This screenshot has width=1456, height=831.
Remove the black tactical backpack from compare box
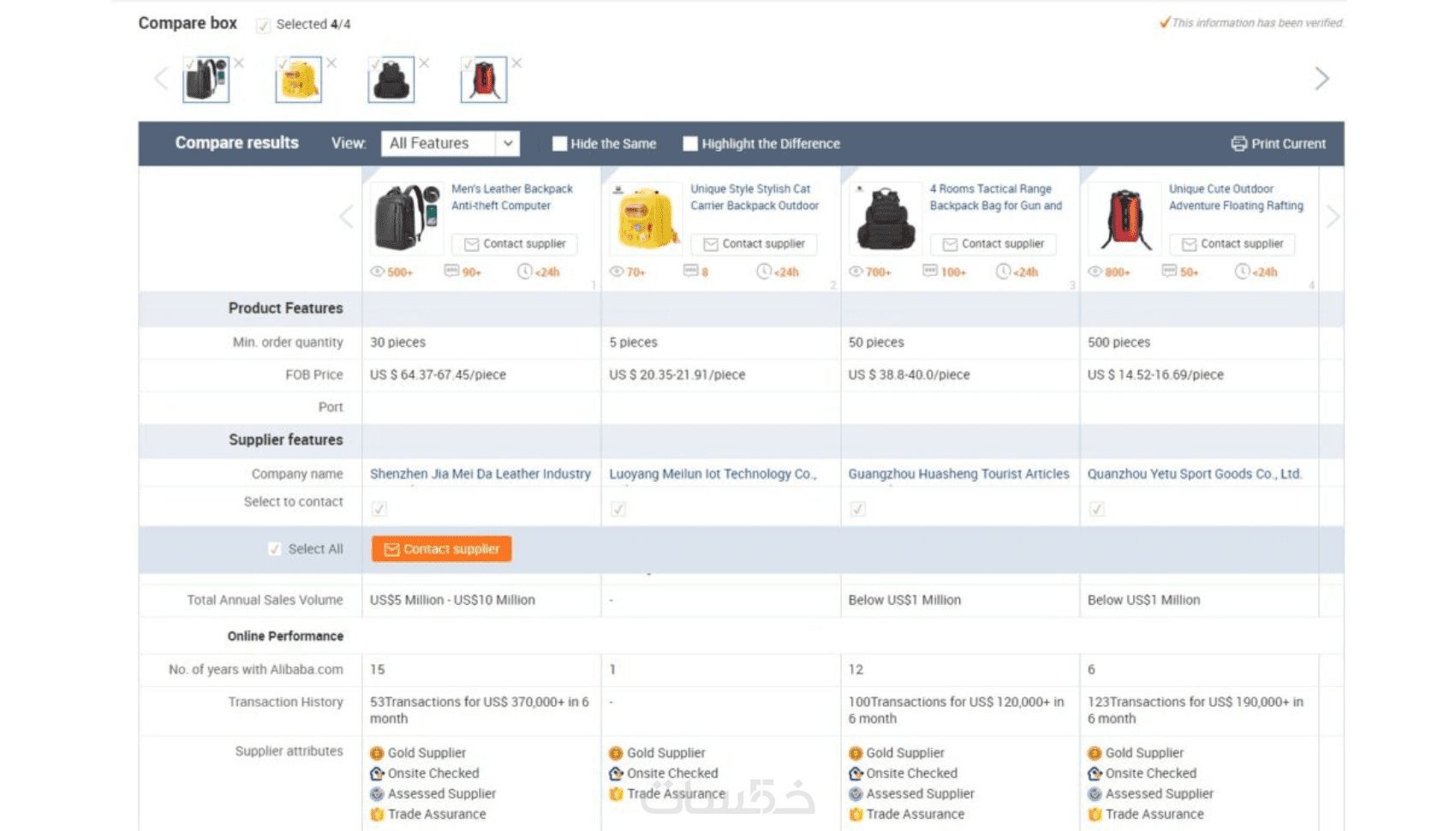pos(424,63)
